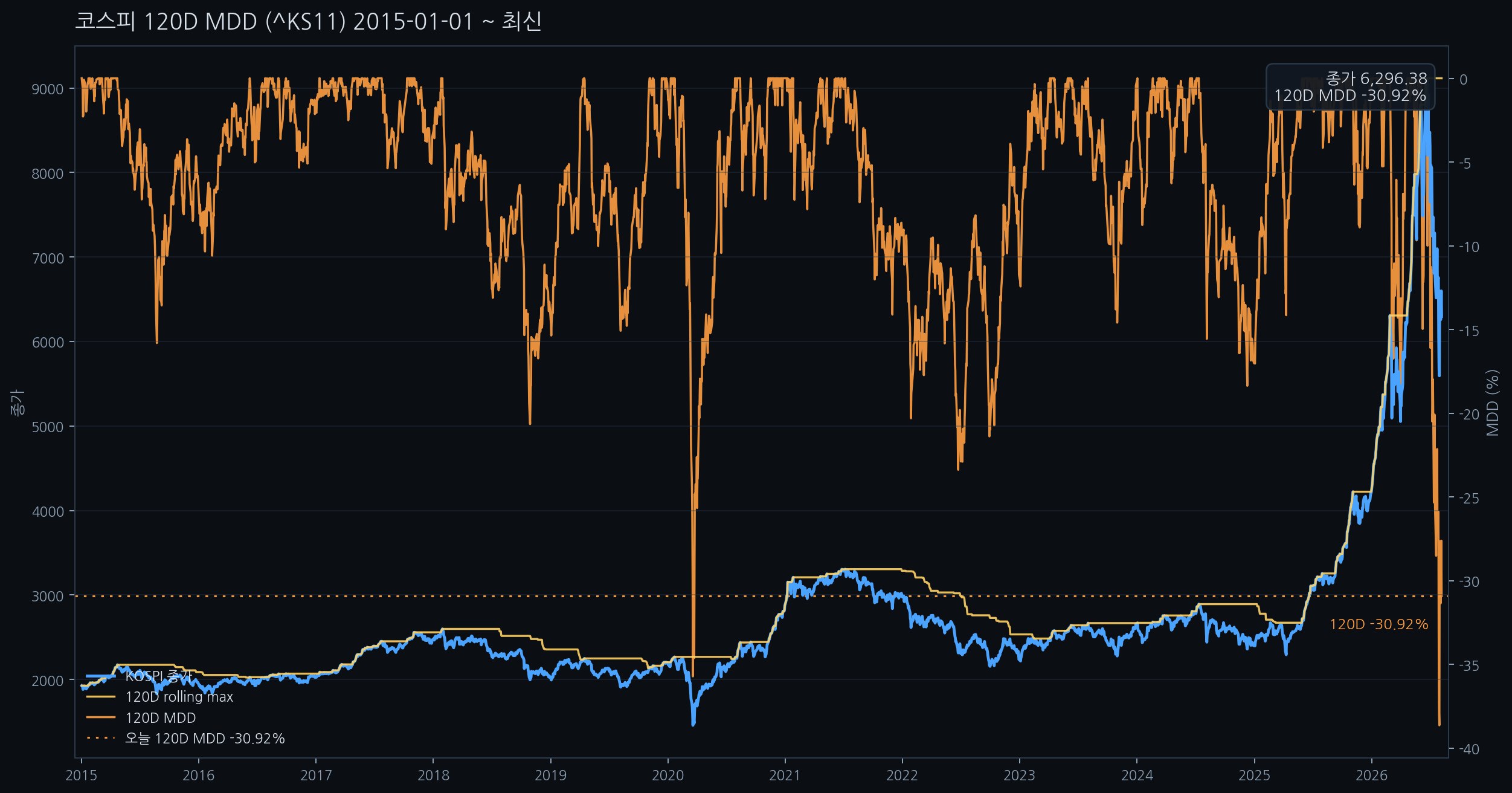Click the 3000 left y-axis tick label
This screenshot has width=1512, height=793.
[x=47, y=597]
